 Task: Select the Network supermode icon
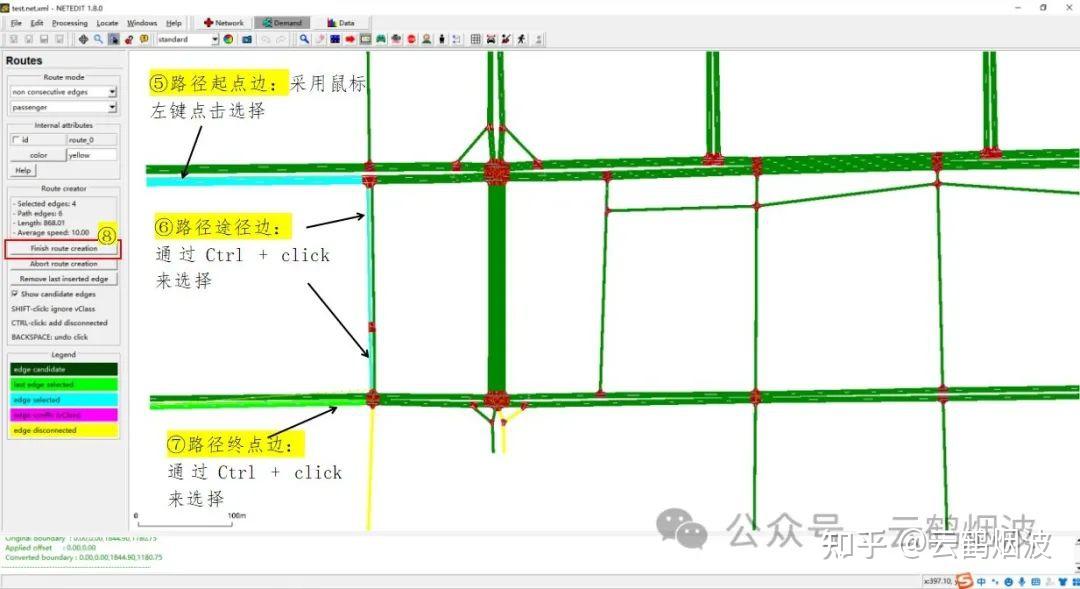[x=221, y=21]
